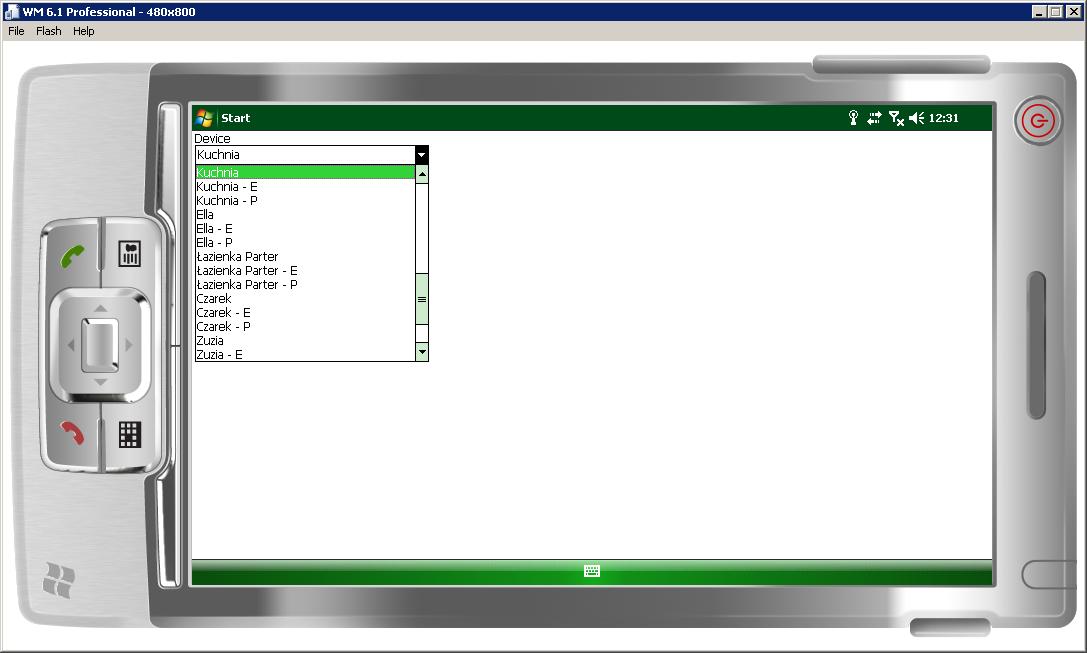Click the Device combo box field showing Kuchnia
The width and height of the screenshot is (1087, 653).
pyautogui.click(x=305, y=155)
